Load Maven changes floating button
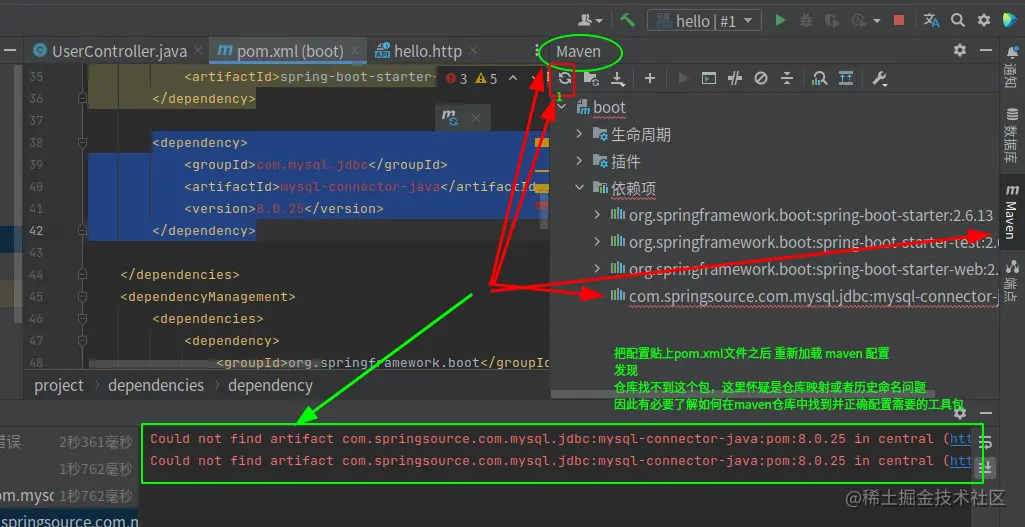This screenshot has width=1025, height=527. pos(450,118)
